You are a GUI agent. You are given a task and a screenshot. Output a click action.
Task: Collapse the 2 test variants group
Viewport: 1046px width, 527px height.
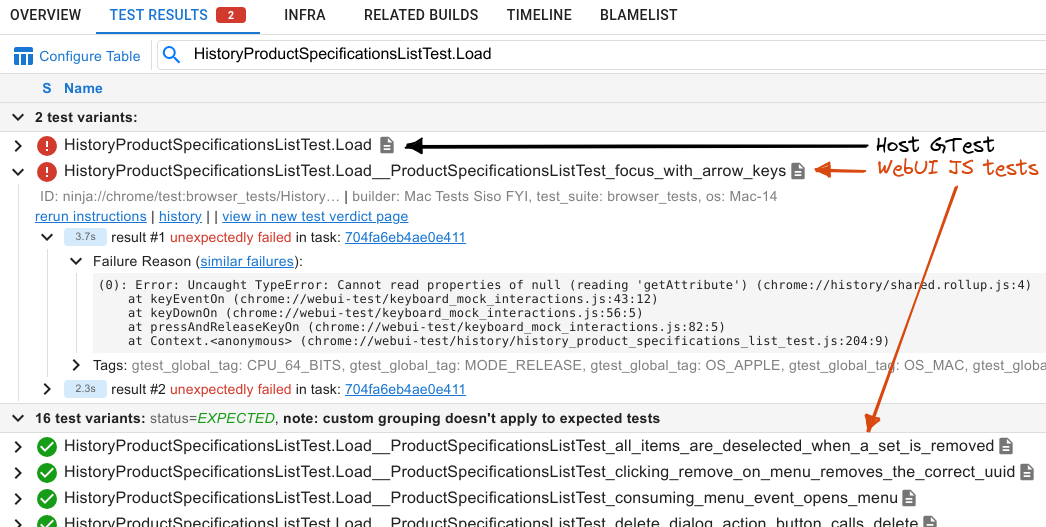tap(18, 117)
